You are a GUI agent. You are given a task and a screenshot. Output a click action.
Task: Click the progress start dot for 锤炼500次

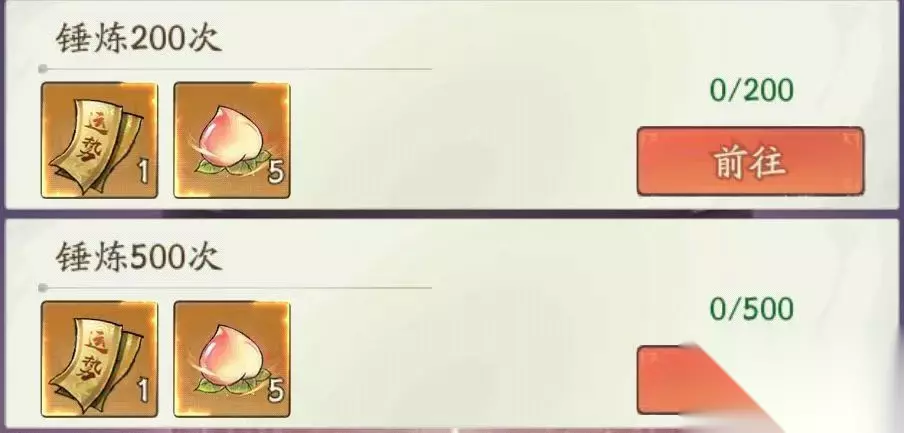tap(43, 287)
